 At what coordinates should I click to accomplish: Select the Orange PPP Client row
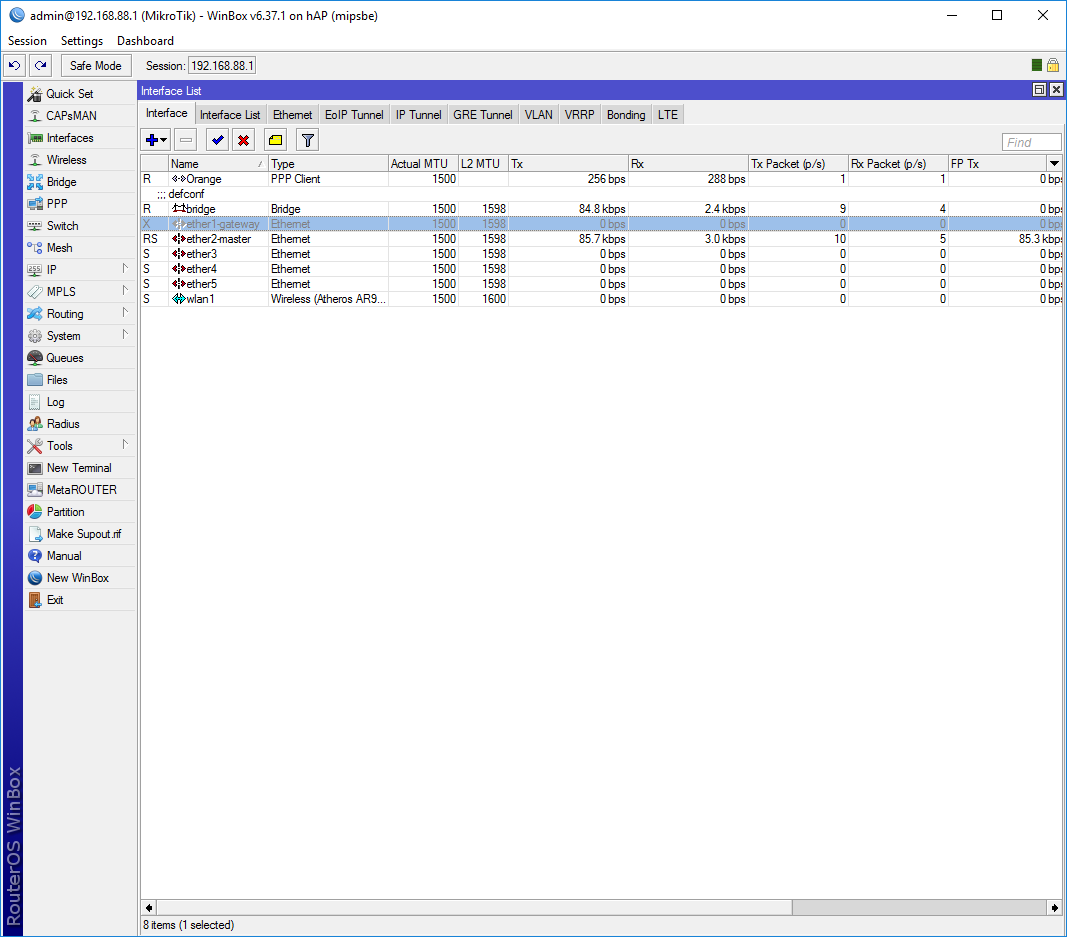pos(602,179)
